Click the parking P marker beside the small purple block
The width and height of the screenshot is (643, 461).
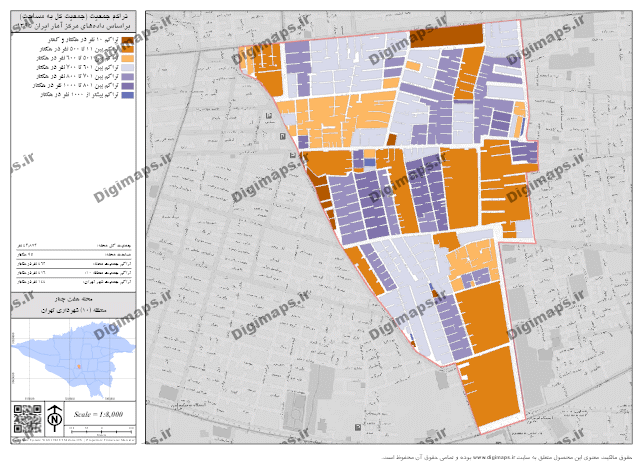click(283, 137)
